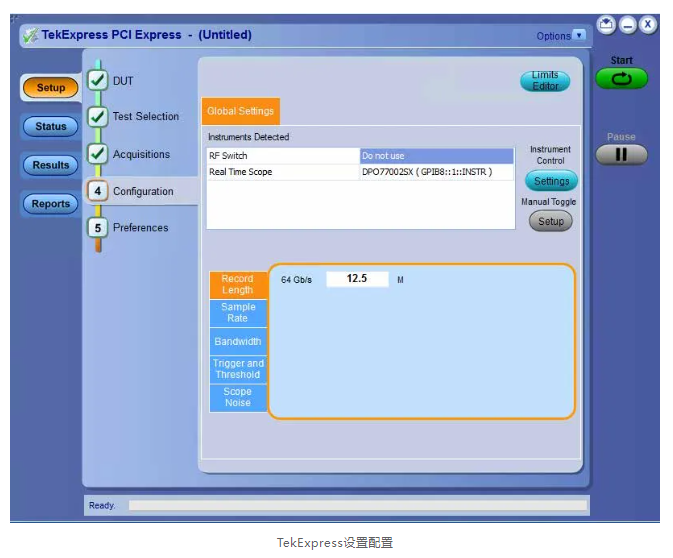This screenshot has height=558, width=673.
Task: Select the Real Time Scope instrument field
Action: coord(436,172)
